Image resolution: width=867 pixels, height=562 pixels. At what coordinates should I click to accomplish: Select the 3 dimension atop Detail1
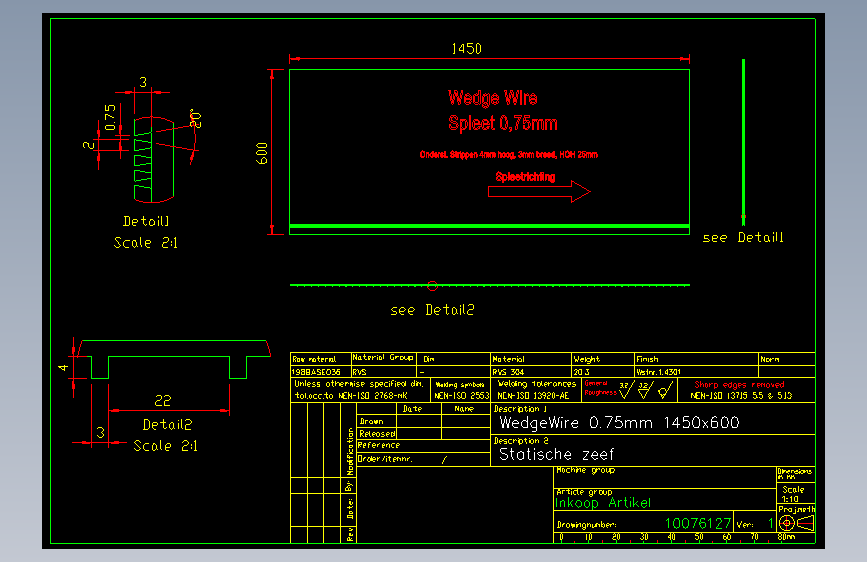tap(143, 82)
